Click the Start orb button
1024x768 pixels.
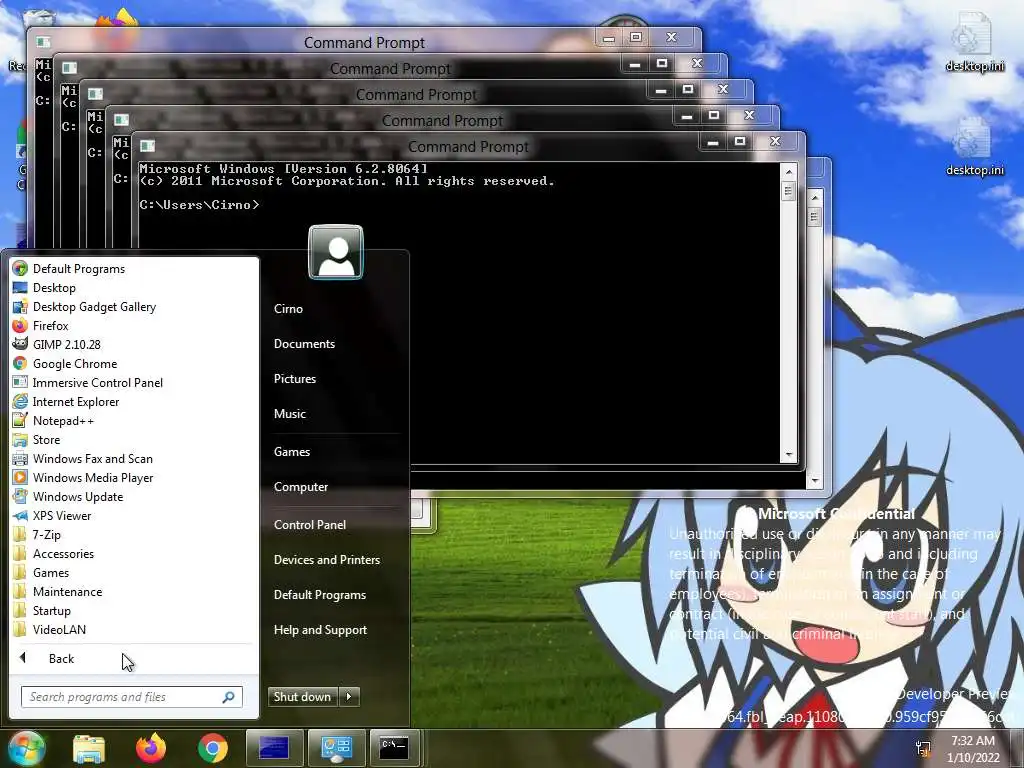click(26, 748)
